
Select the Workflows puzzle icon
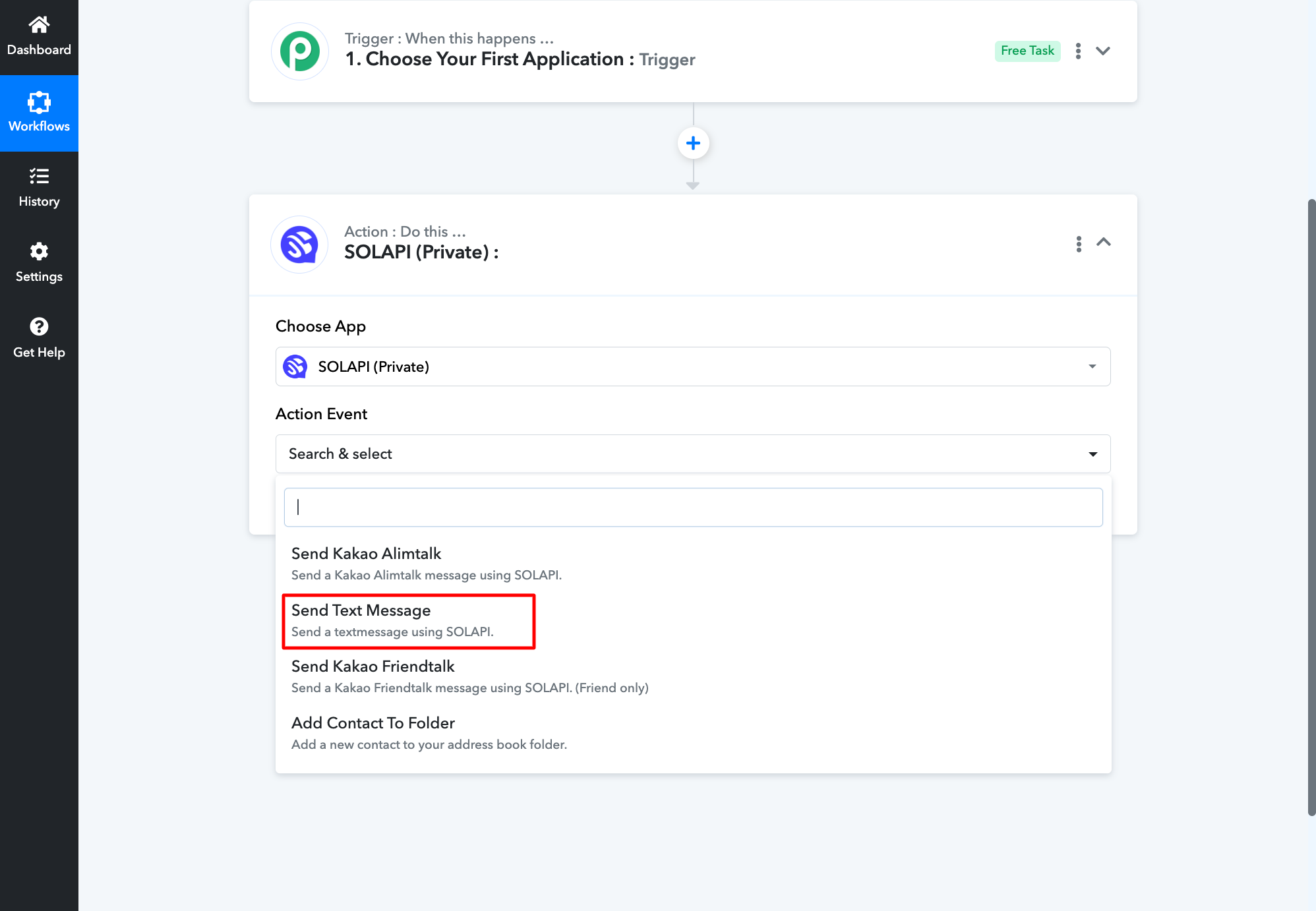[39, 102]
